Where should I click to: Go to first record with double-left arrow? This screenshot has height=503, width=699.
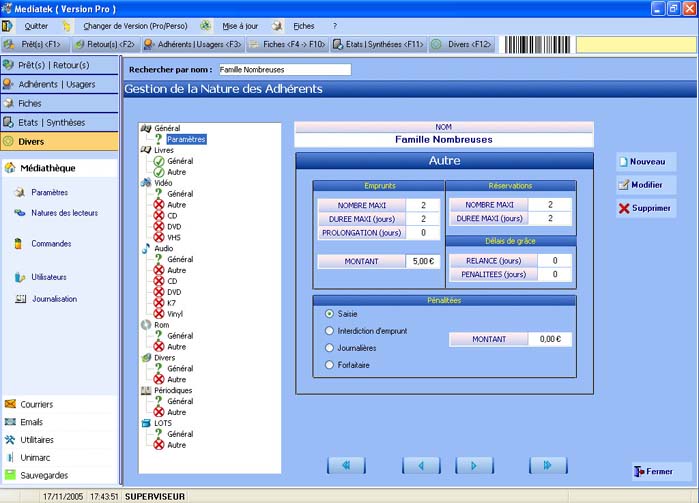pyautogui.click(x=346, y=466)
